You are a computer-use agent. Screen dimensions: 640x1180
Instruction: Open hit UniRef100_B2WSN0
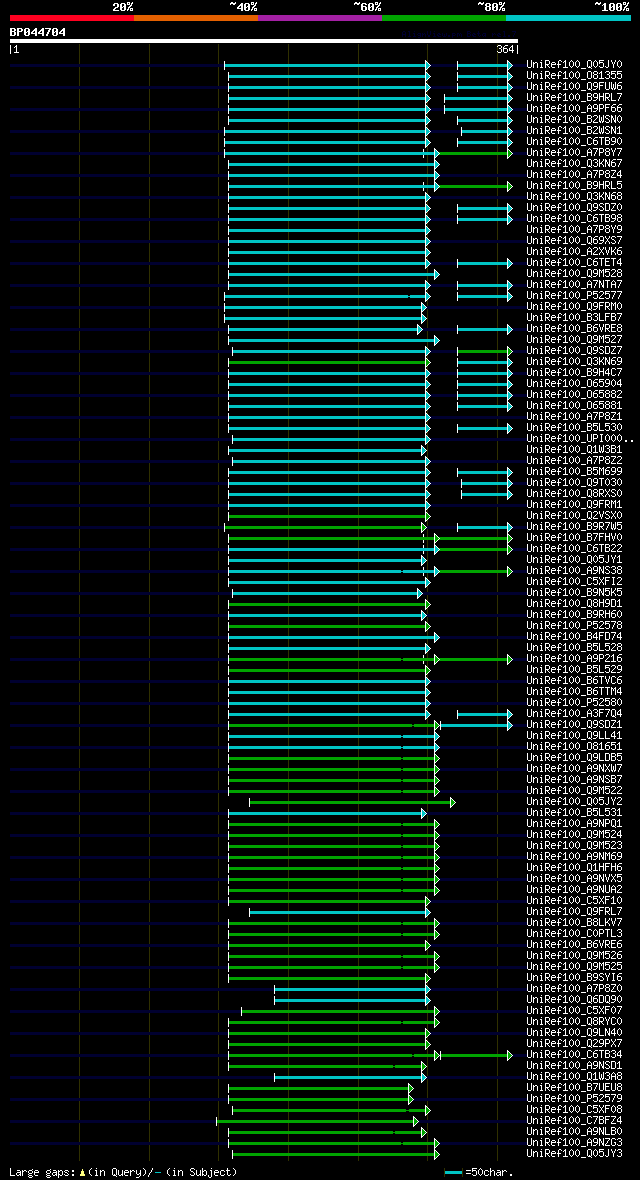pos(574,120)
